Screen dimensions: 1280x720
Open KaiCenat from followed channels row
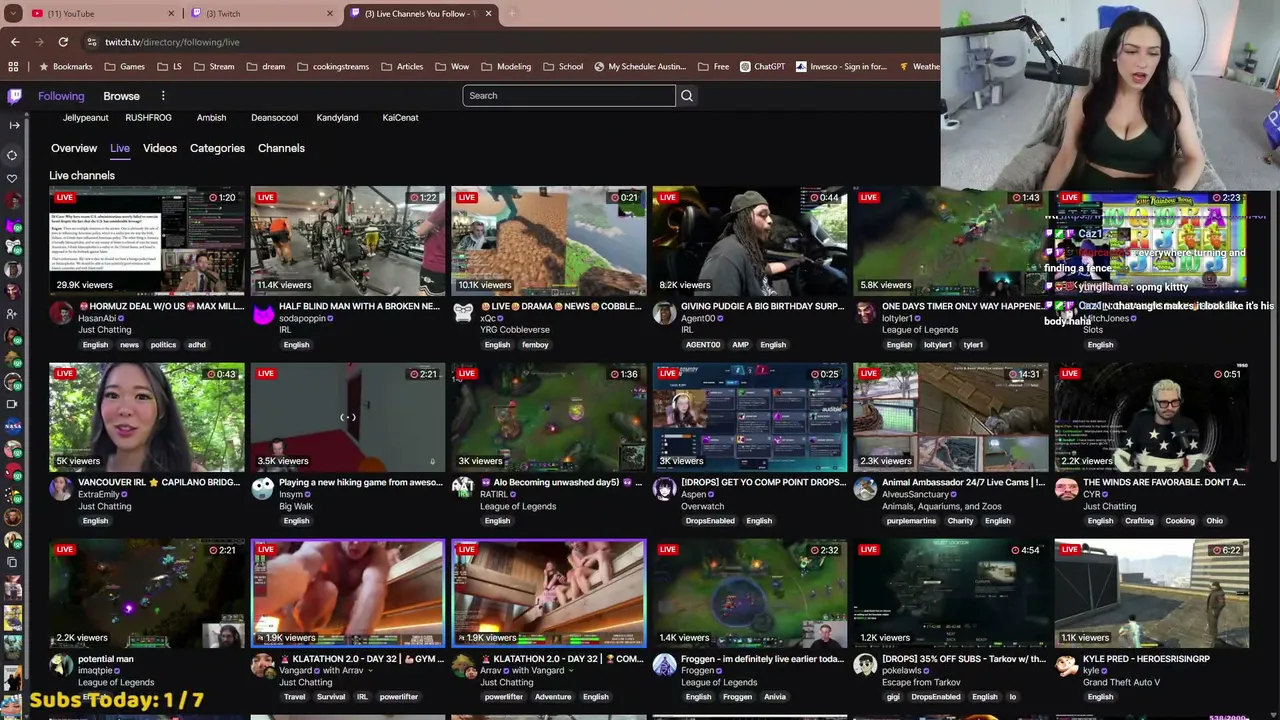click(400, 118)
